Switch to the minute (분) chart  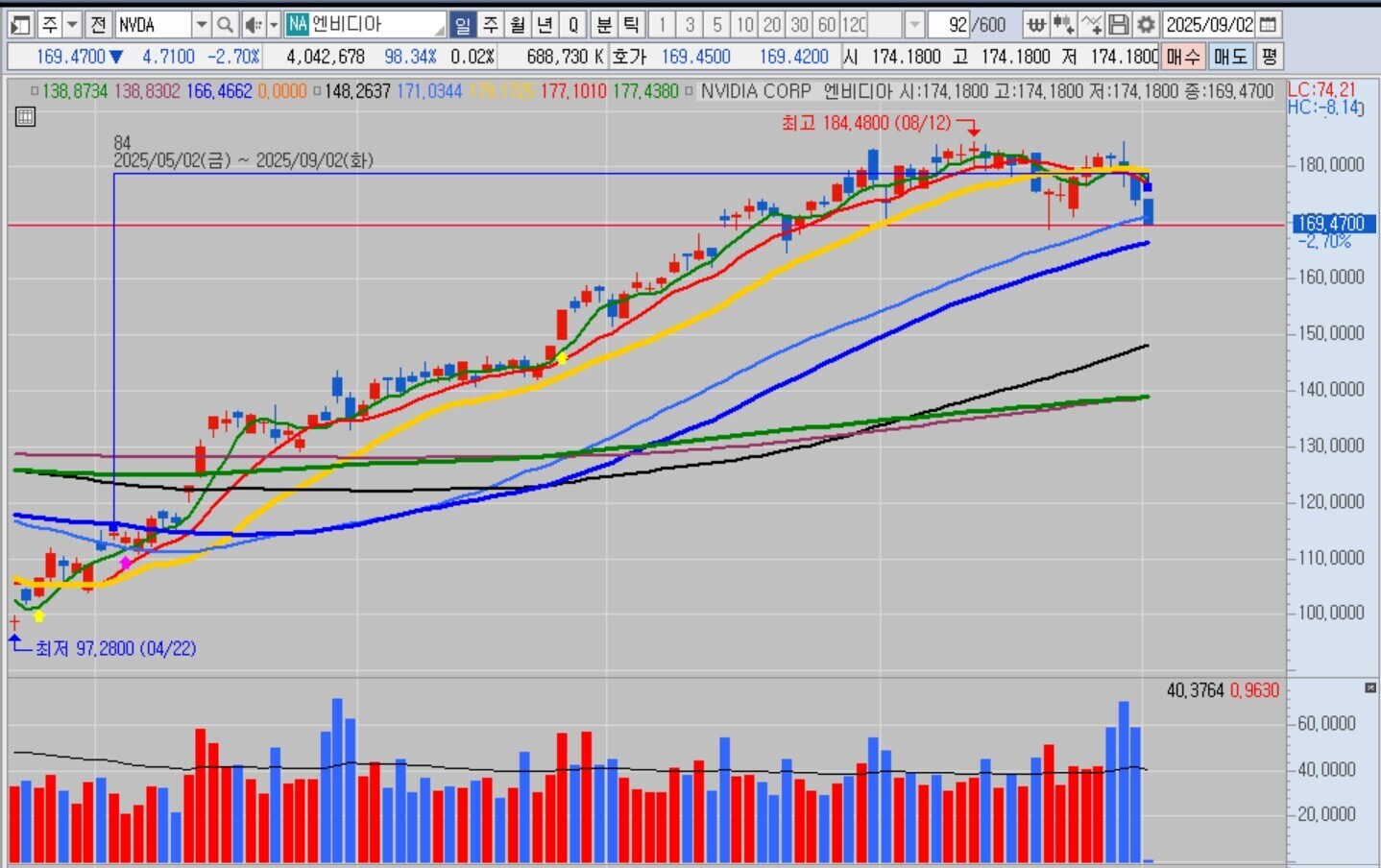[604, 24]
